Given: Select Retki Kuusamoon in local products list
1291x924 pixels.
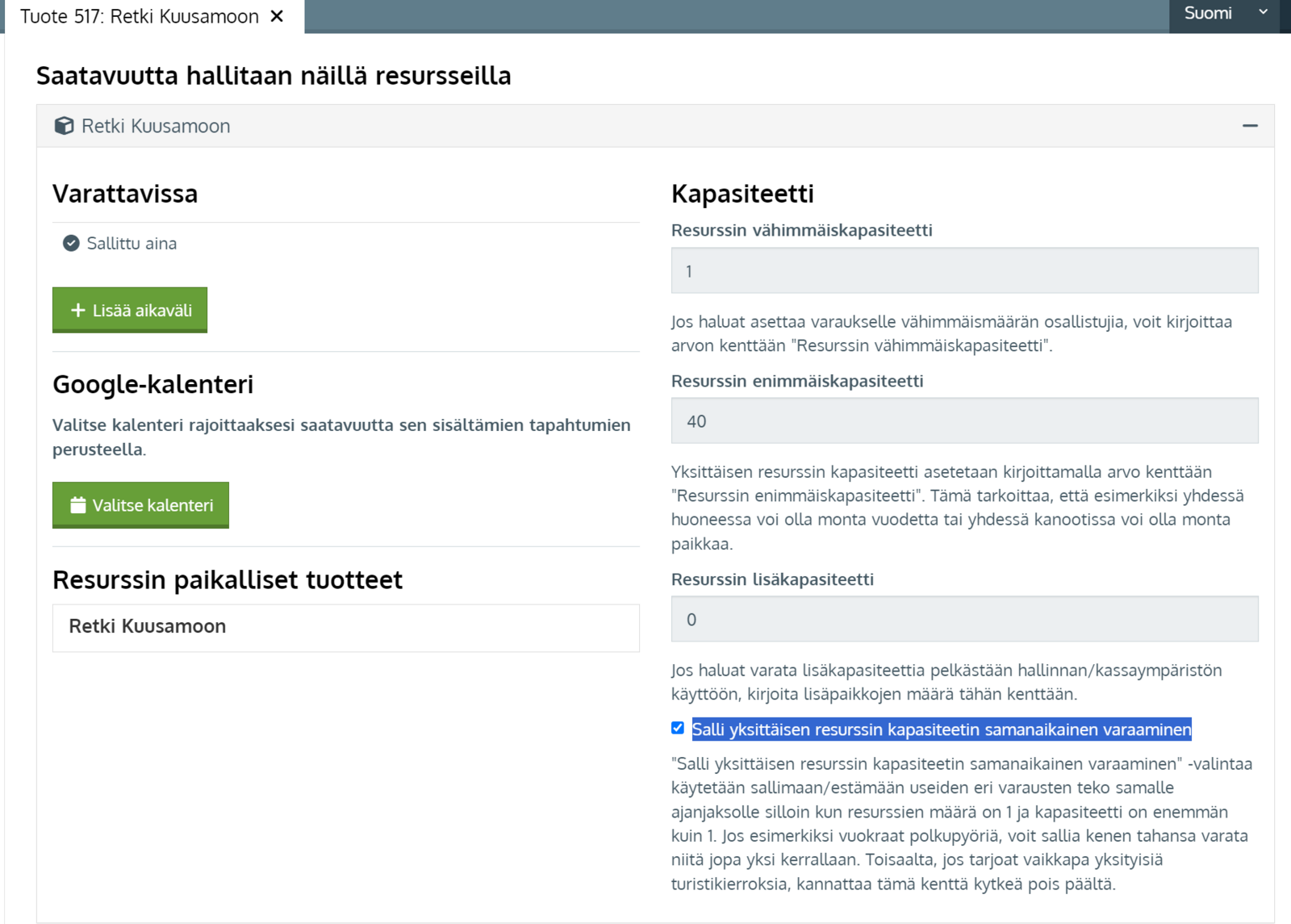Looking at the screenshot, I should coord(148,626).
